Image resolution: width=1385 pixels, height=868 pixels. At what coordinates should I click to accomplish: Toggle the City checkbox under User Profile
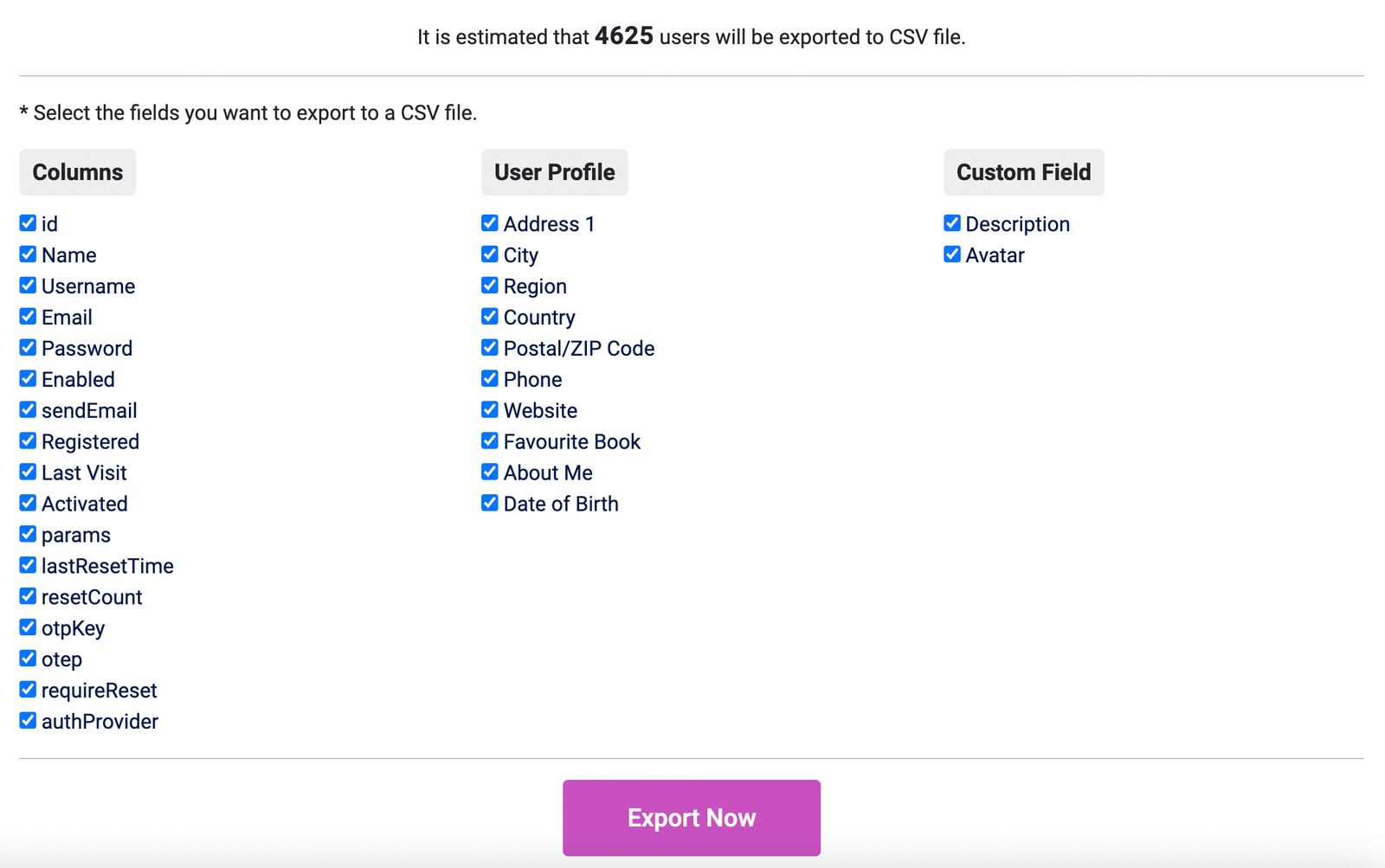(489, 254)
